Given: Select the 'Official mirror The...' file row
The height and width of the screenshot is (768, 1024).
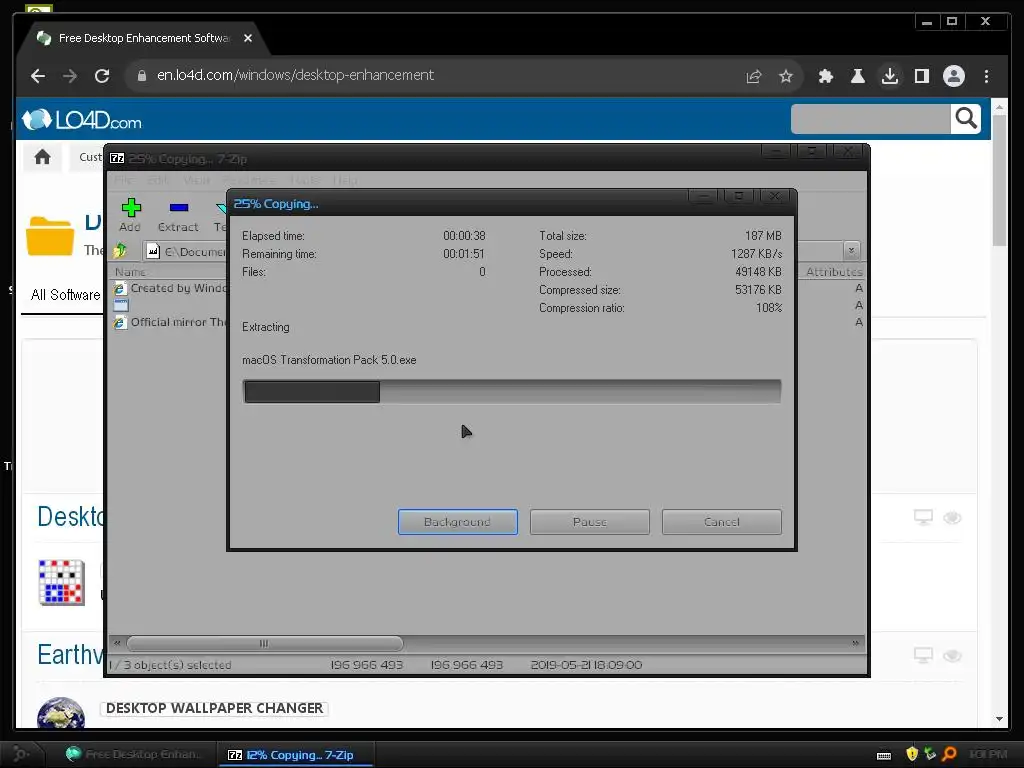Looking at the screenshot, I should (170, 322).
